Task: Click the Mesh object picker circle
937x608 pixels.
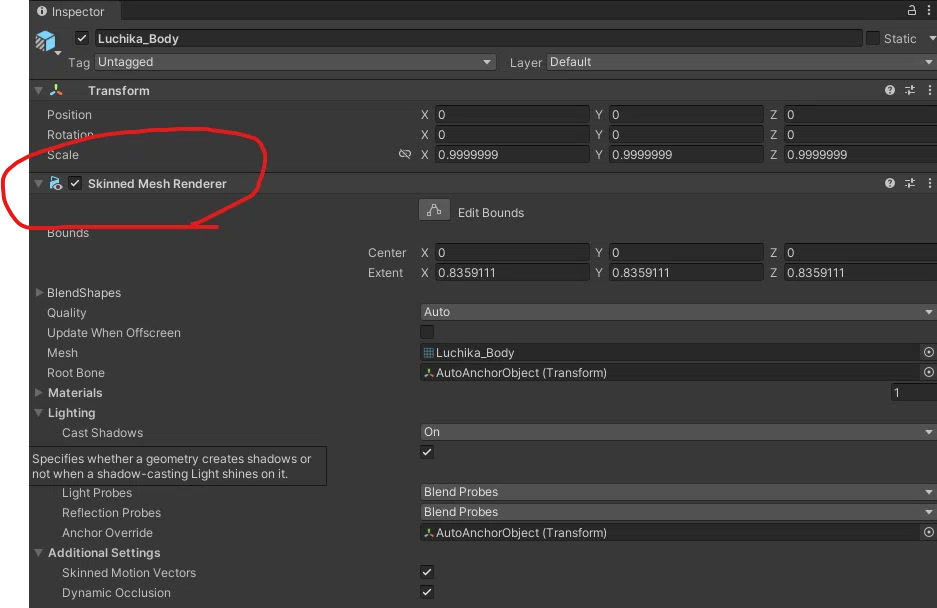Action: point(929,352)
